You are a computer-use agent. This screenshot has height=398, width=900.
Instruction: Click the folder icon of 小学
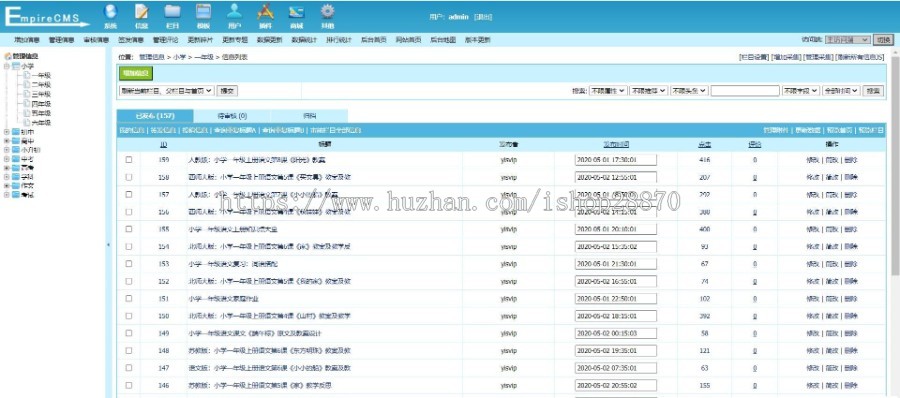15,66
